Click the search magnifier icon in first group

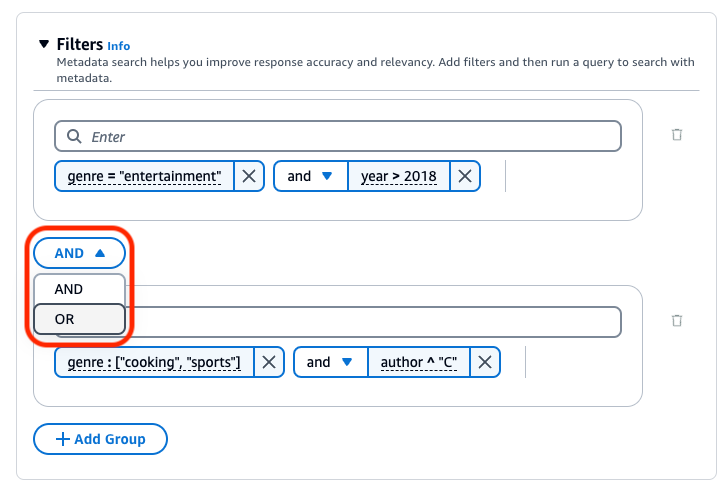coord(74,136)
